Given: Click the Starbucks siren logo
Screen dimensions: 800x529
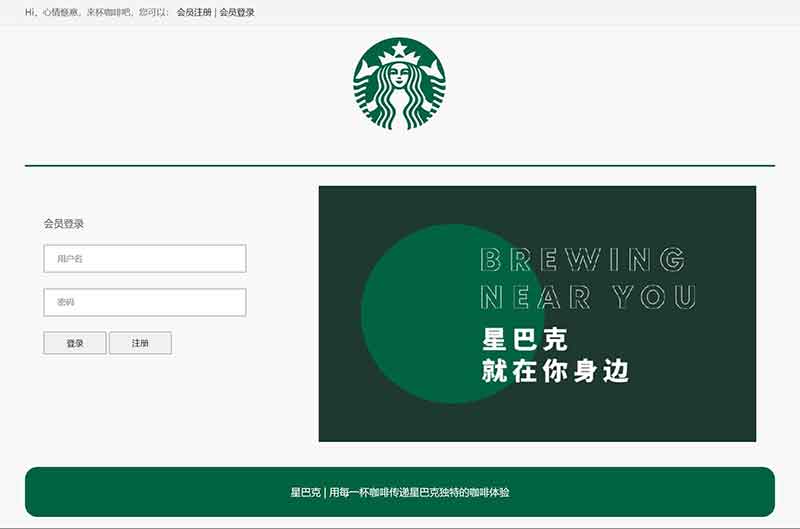Looking at the screenshot, I should (x=399, y=85).
